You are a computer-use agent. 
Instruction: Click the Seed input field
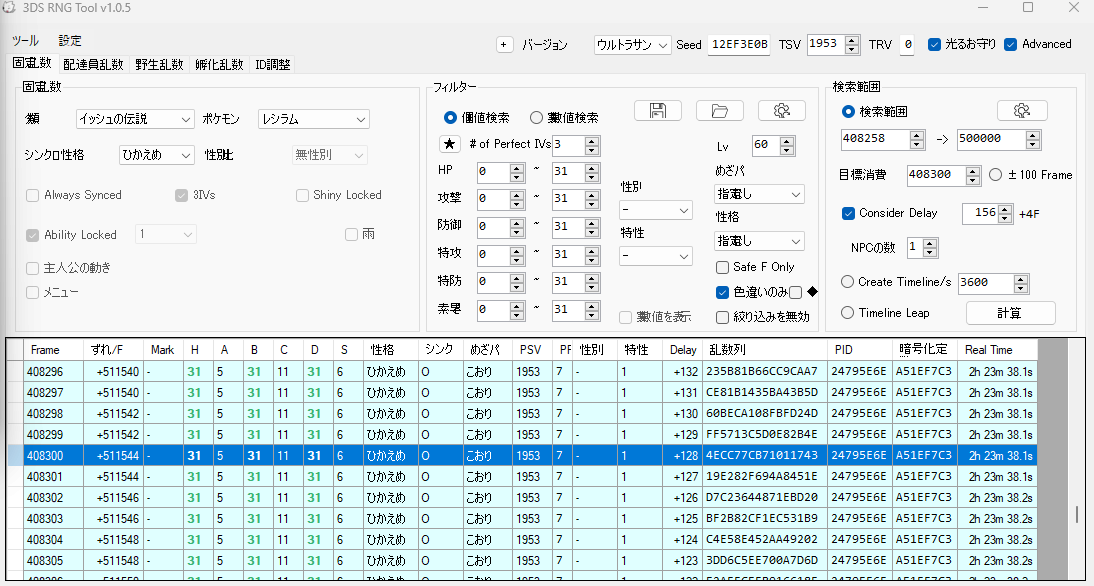coord(739,45)
